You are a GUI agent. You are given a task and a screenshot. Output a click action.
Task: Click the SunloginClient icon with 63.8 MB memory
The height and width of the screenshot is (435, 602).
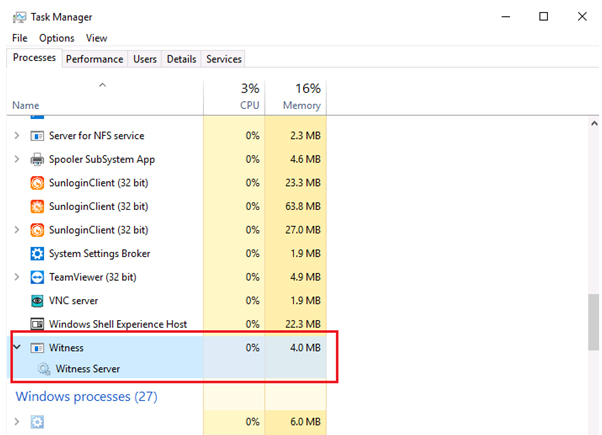point(37,207)
